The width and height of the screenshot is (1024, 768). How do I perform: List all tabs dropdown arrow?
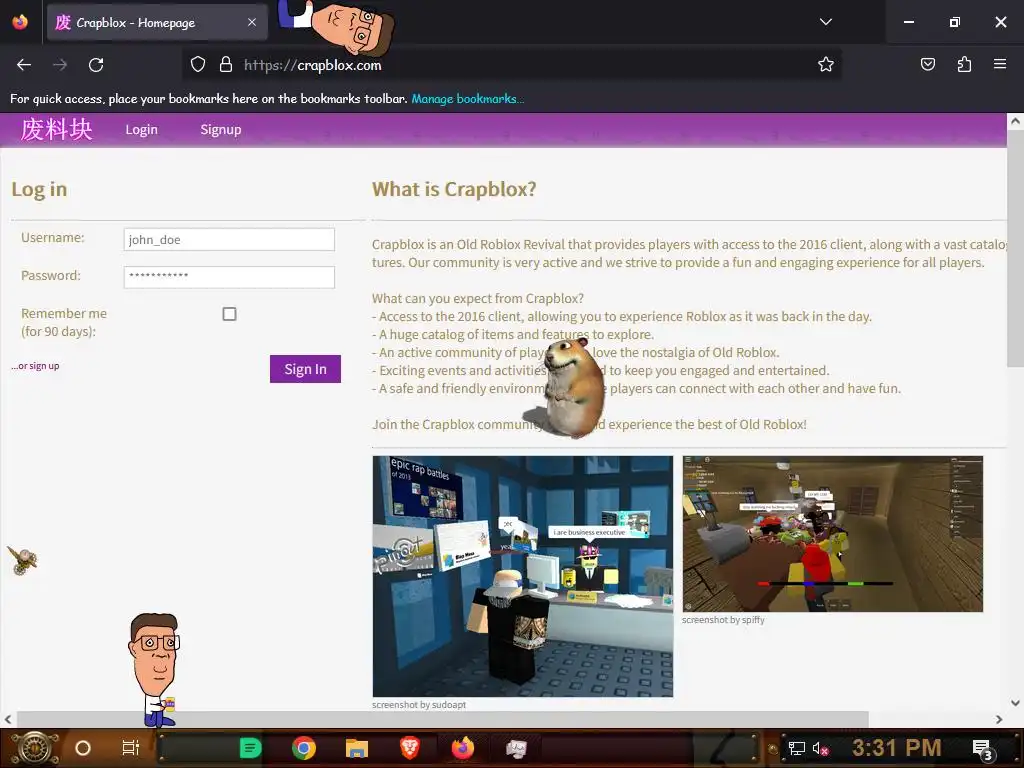tap(825, 22)
